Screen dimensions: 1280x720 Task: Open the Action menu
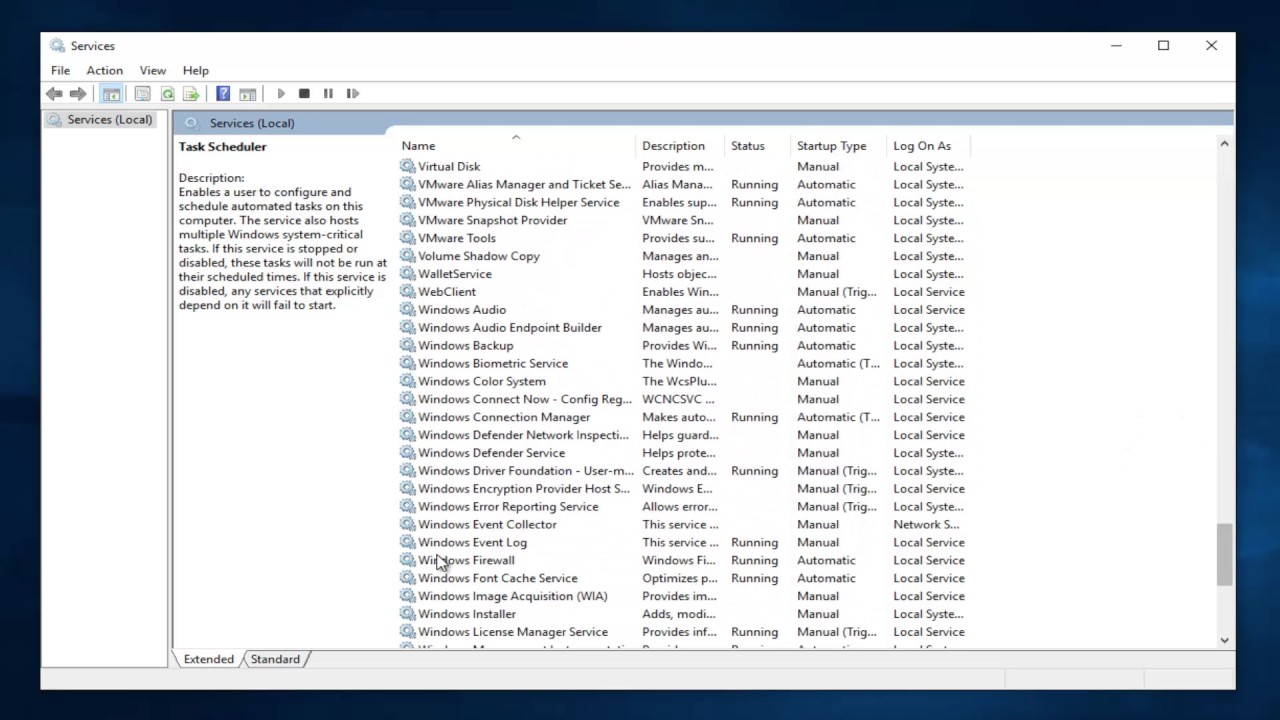tap(104, 71)
